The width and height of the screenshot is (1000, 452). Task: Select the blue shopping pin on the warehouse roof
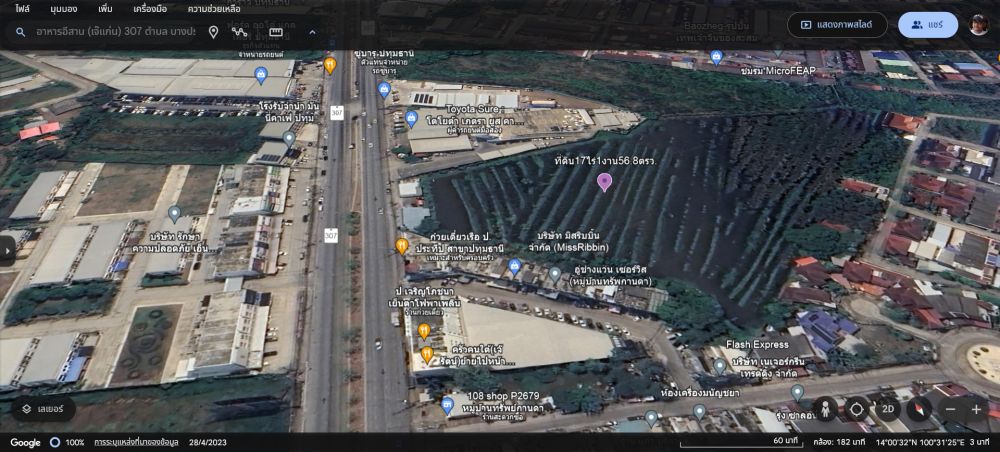[x=261, y=75]
